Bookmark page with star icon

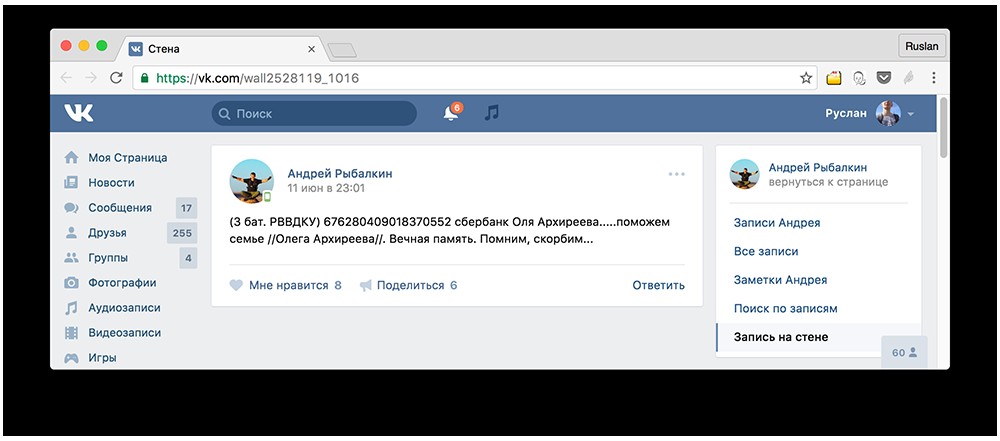click(x=806, y=78)
